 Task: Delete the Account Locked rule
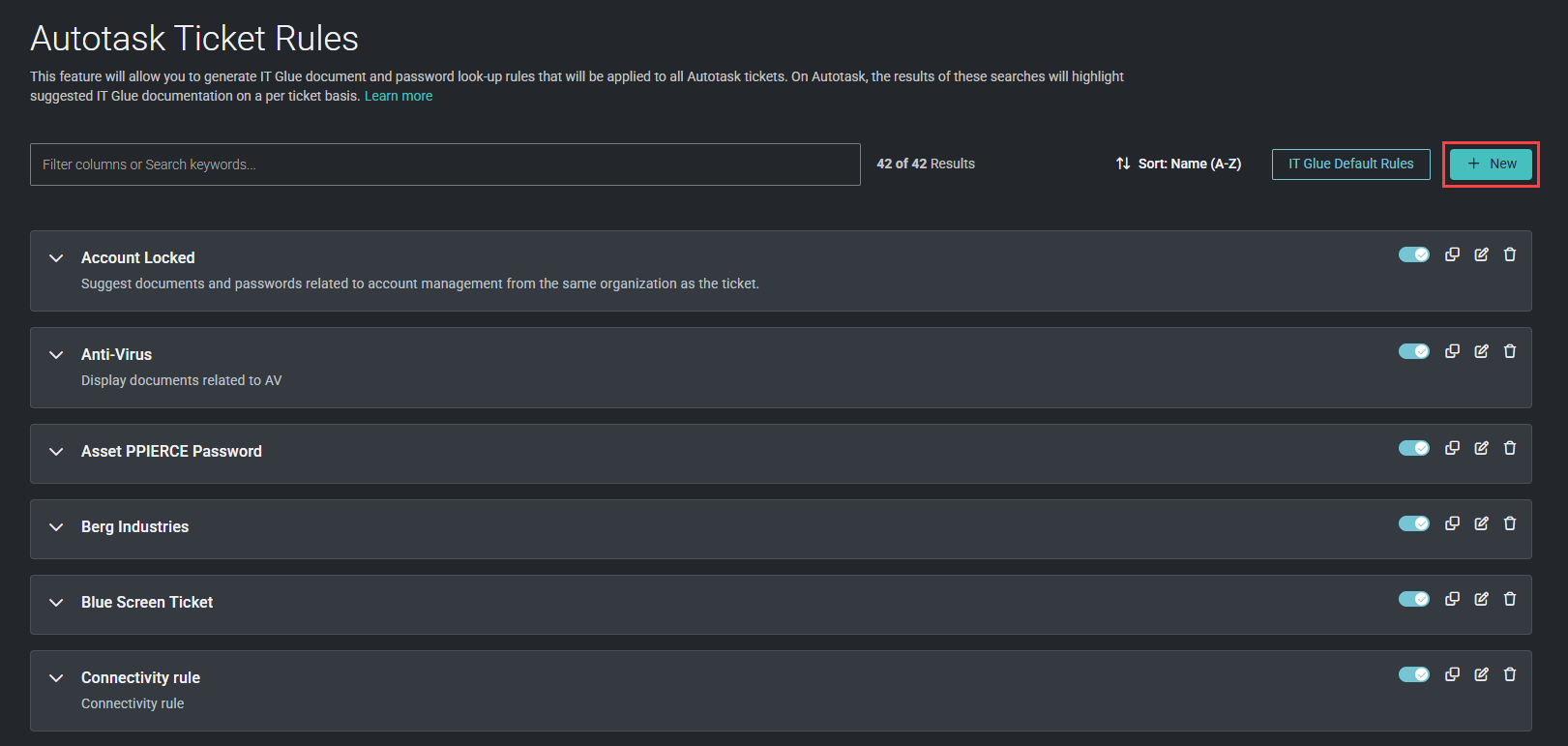1510,254
